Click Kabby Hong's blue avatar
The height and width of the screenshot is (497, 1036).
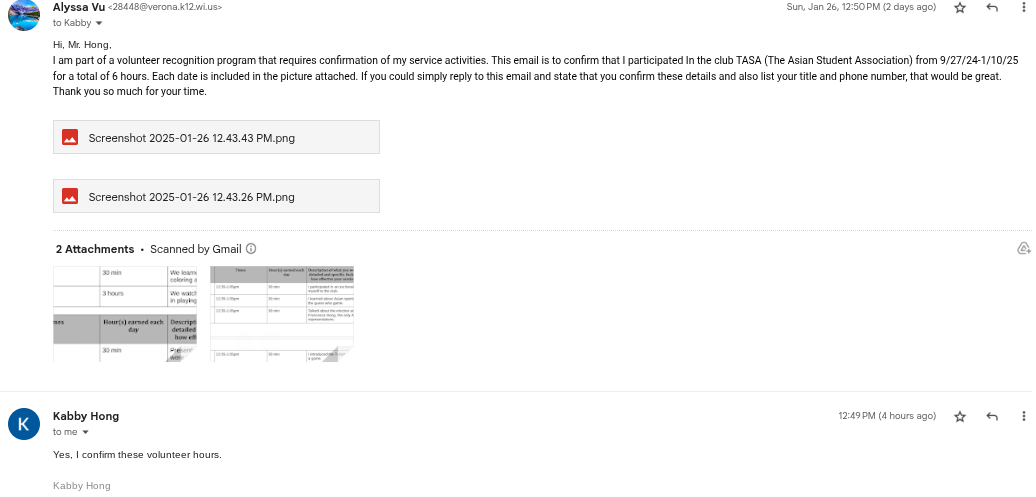(x=24, y=424)
